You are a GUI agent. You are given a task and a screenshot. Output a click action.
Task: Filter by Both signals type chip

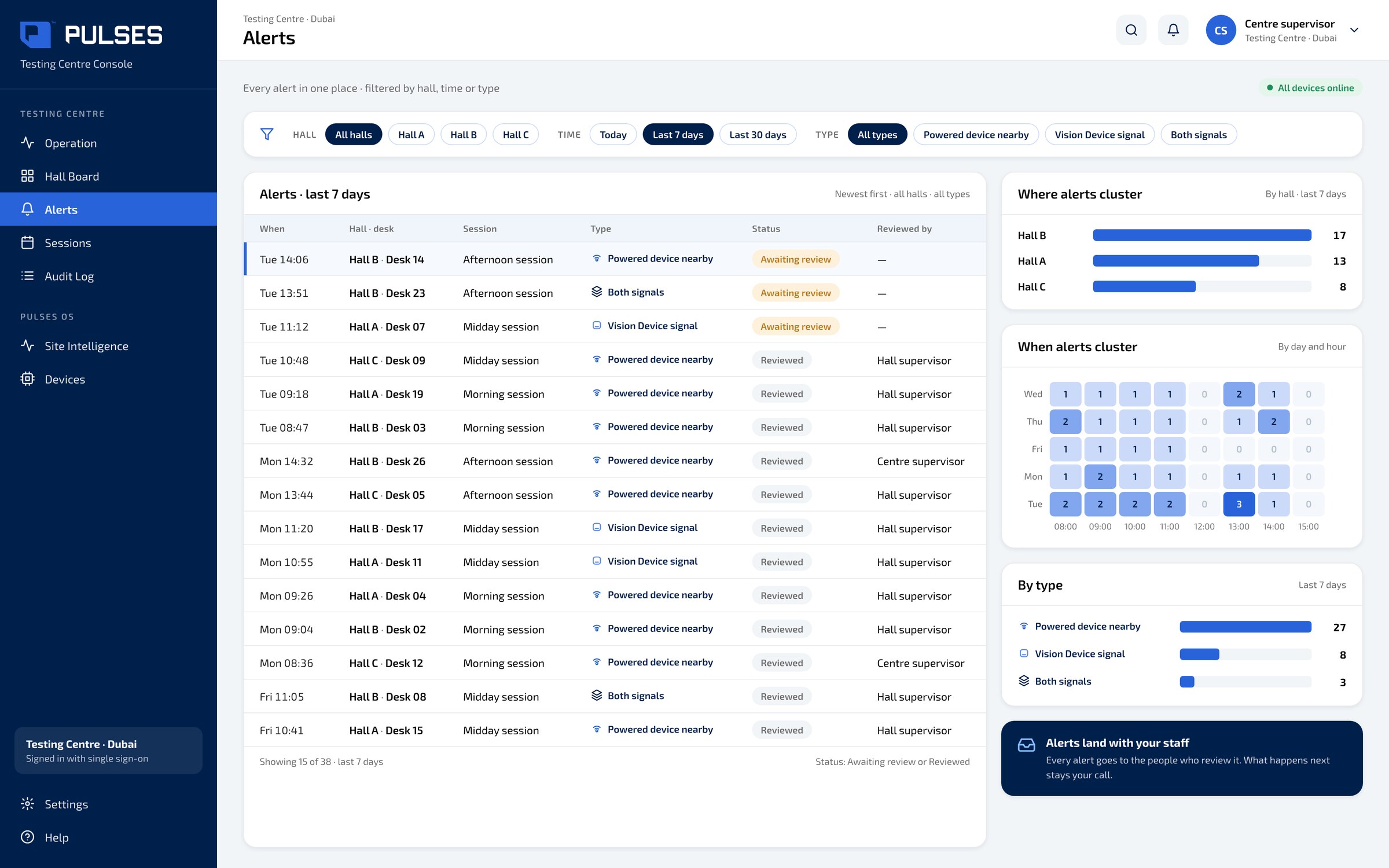[x=1199, y=134]
